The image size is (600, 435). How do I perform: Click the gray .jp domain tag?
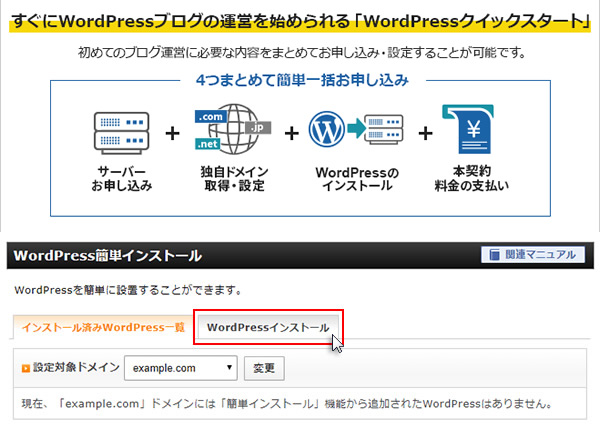[x=258, y=128]
